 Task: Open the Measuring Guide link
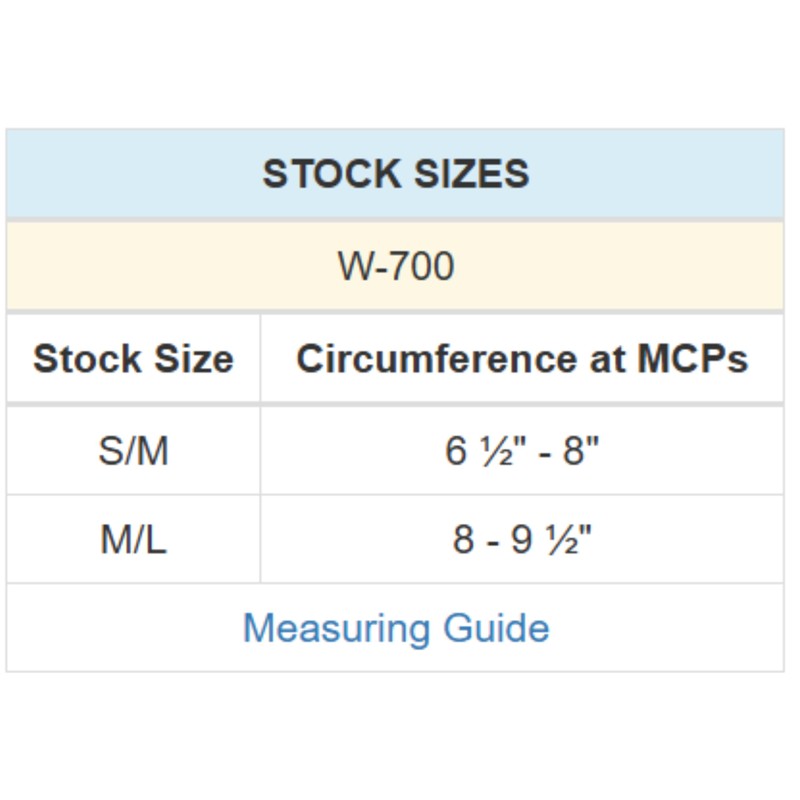pos(396,628)
